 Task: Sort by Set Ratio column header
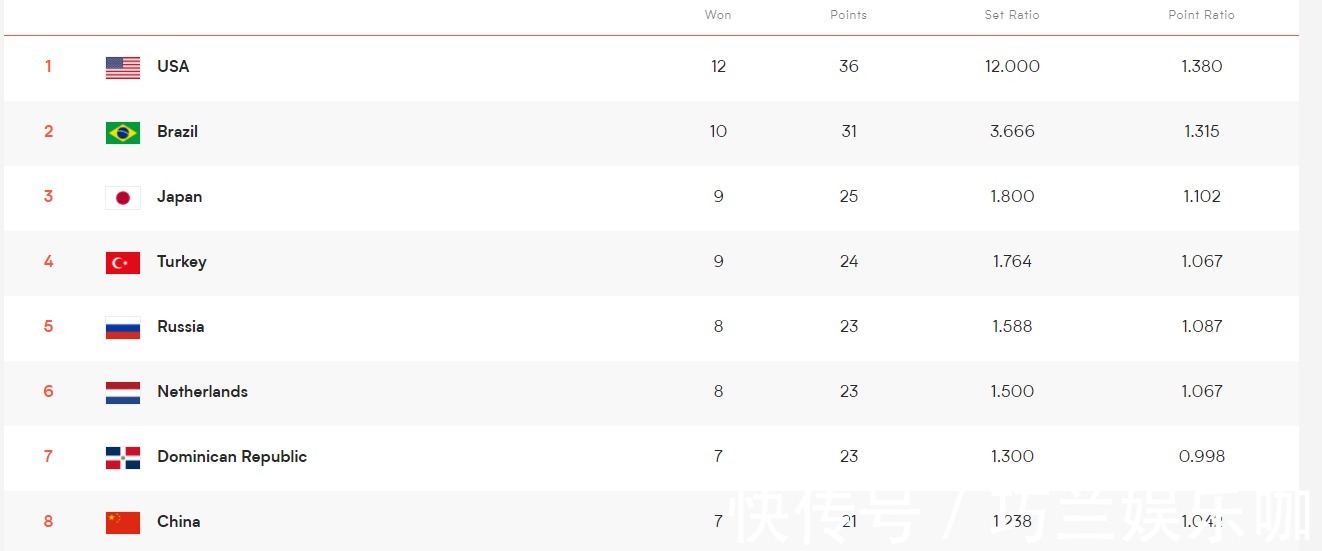pos(1012,15)
